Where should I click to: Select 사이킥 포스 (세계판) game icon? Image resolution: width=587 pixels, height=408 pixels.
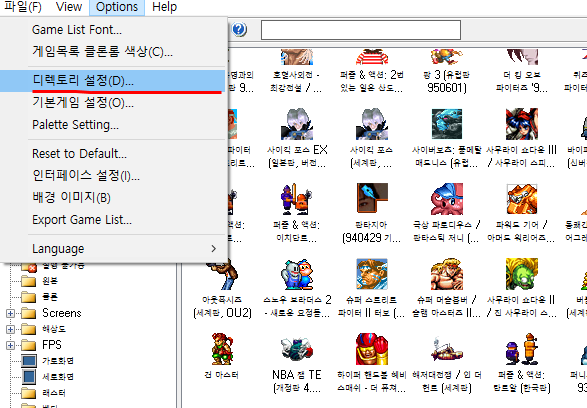tap(372, 124)
